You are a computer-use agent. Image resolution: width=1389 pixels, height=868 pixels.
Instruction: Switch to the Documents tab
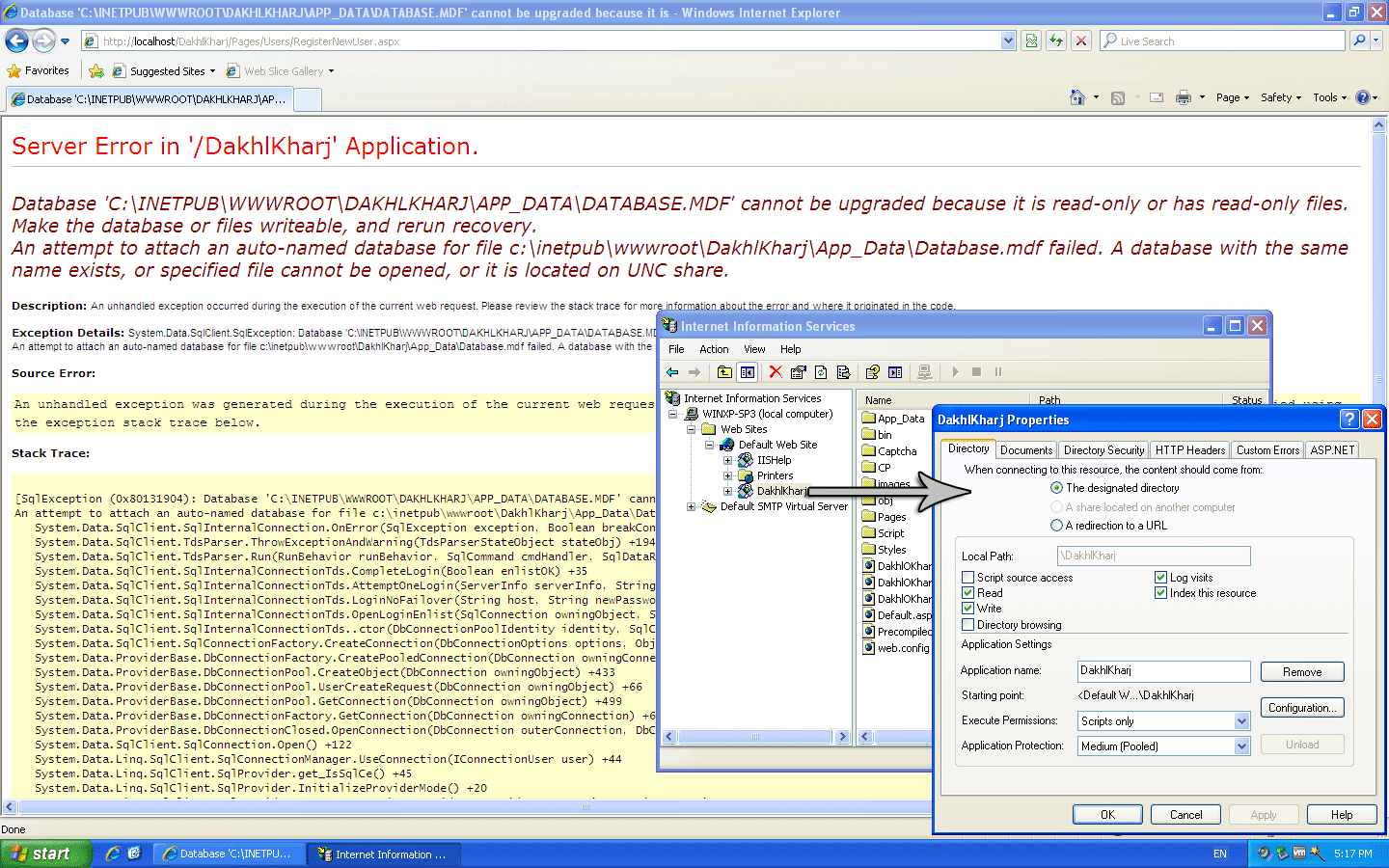1026,450
